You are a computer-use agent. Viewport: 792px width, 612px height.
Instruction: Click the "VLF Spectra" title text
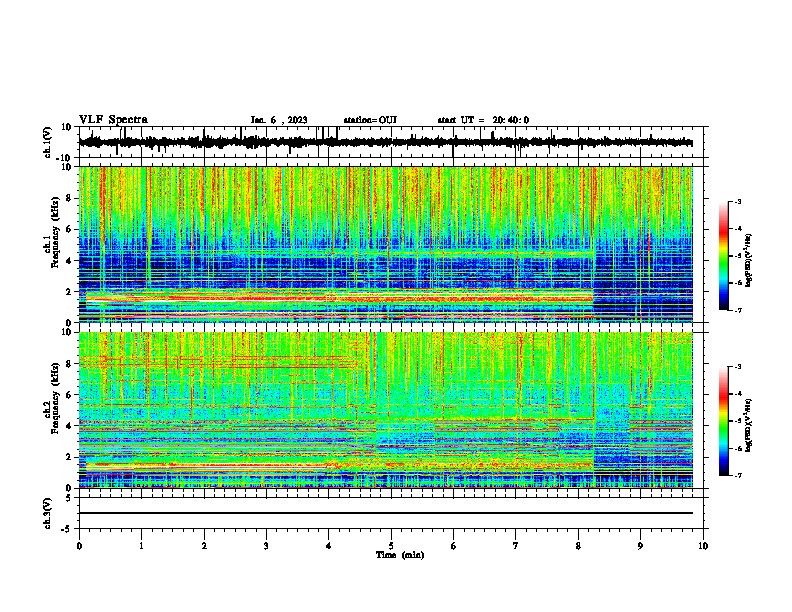tap(113, 120)
